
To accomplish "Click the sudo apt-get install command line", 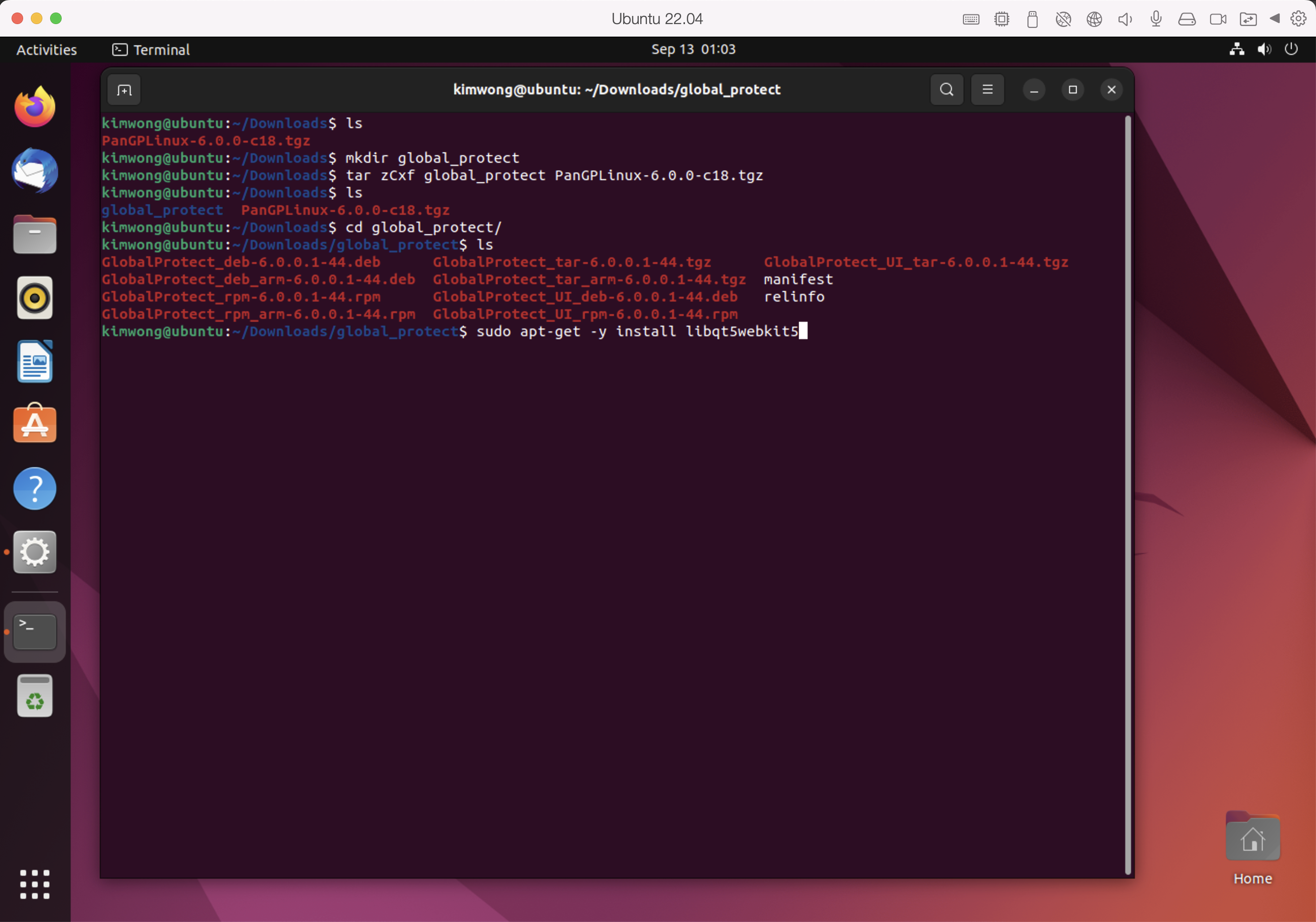I will tap(637, 331).
